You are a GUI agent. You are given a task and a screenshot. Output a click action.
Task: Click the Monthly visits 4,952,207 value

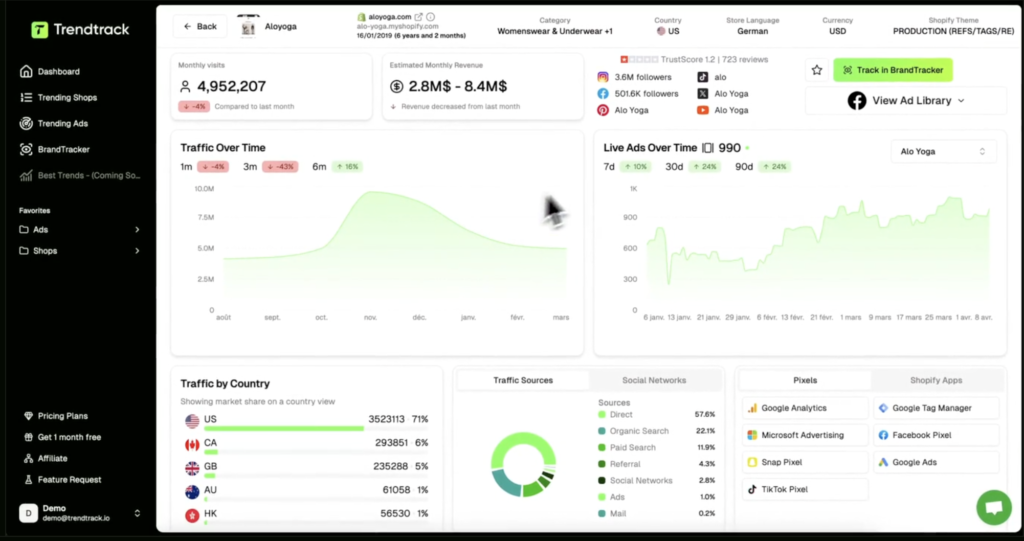click(231, 86)
